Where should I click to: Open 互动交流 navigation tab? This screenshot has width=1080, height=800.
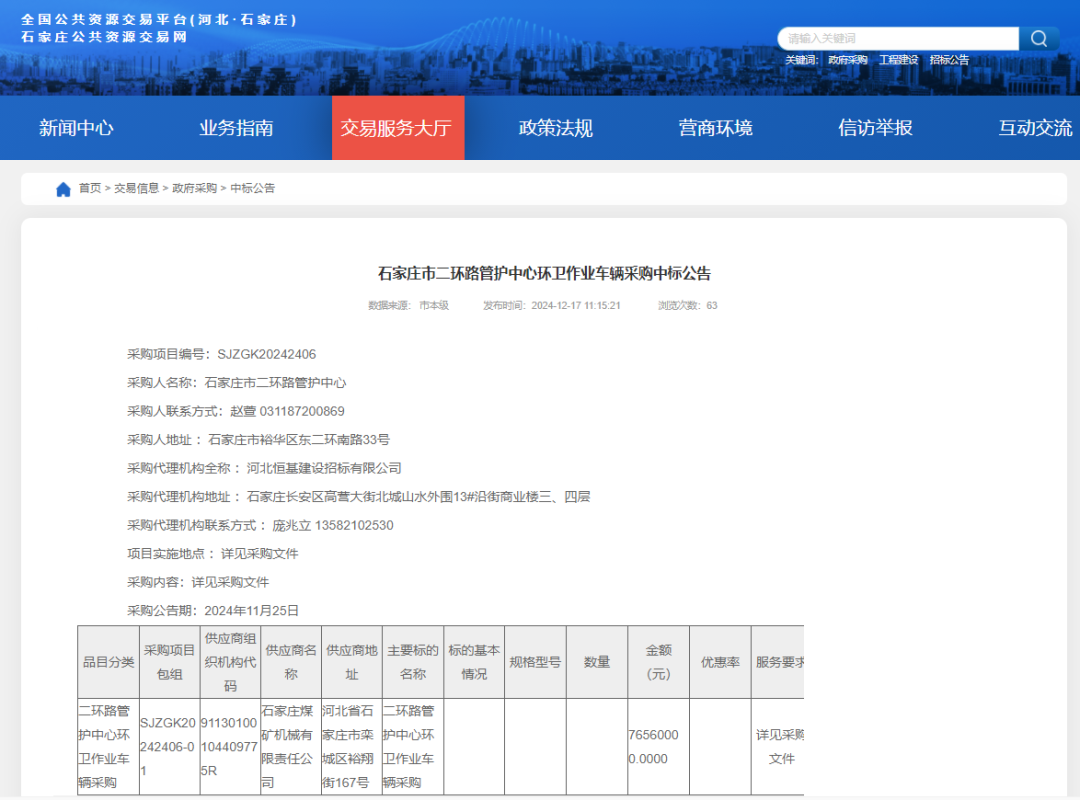click(1035, 128)
